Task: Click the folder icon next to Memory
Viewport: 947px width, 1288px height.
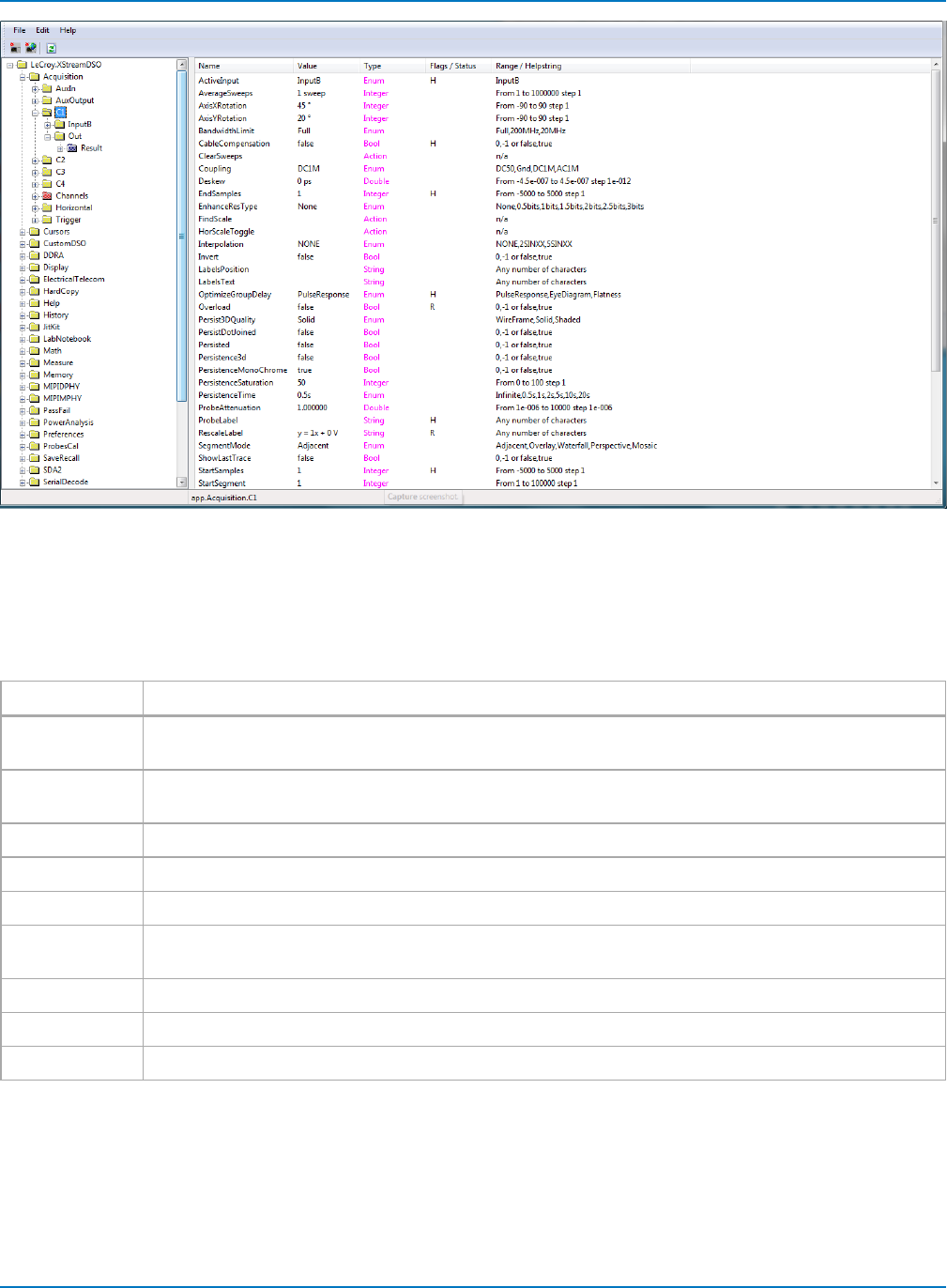Action: 35,375
